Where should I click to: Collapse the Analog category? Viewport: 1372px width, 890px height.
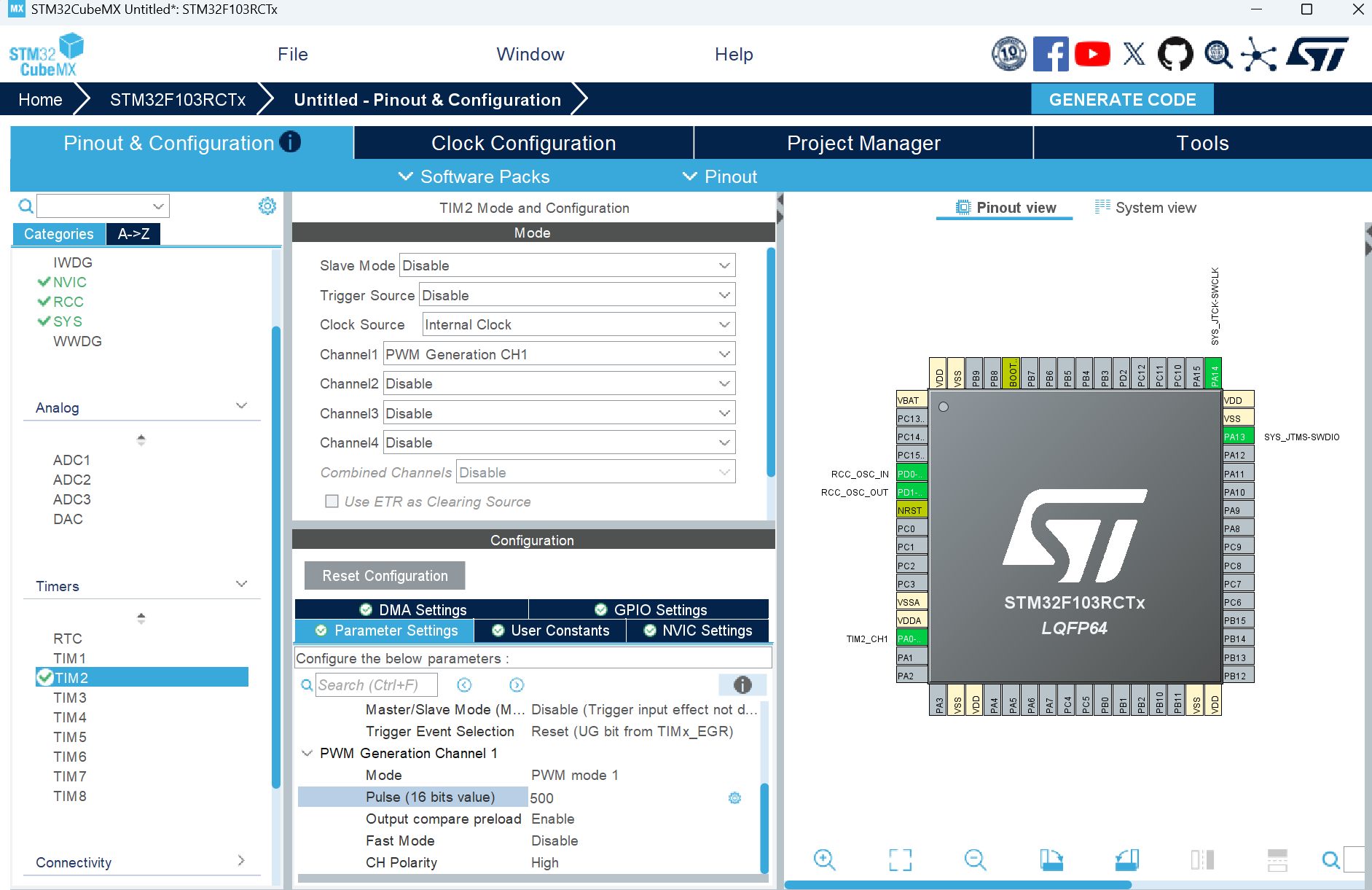click(242, 406)
